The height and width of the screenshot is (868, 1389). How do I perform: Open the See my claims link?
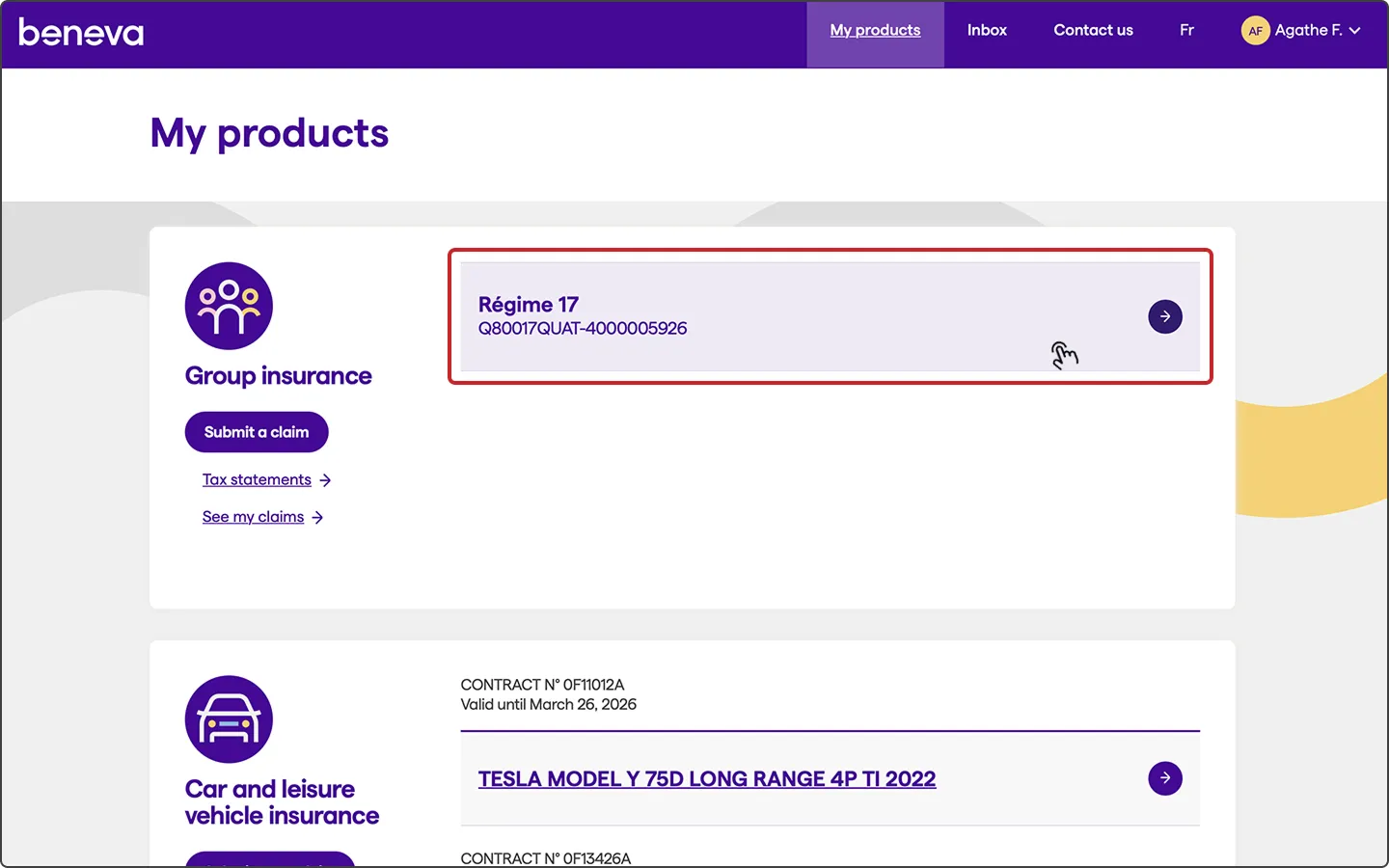click(x=253, y=517)
